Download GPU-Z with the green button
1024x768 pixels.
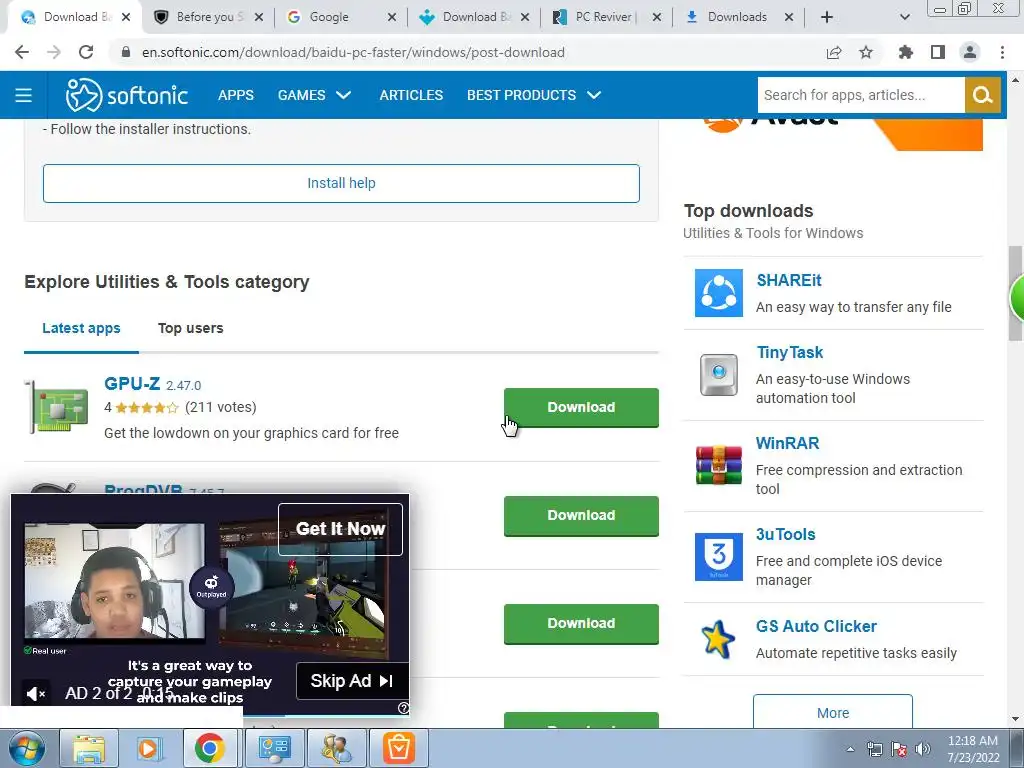click(581, 408)
